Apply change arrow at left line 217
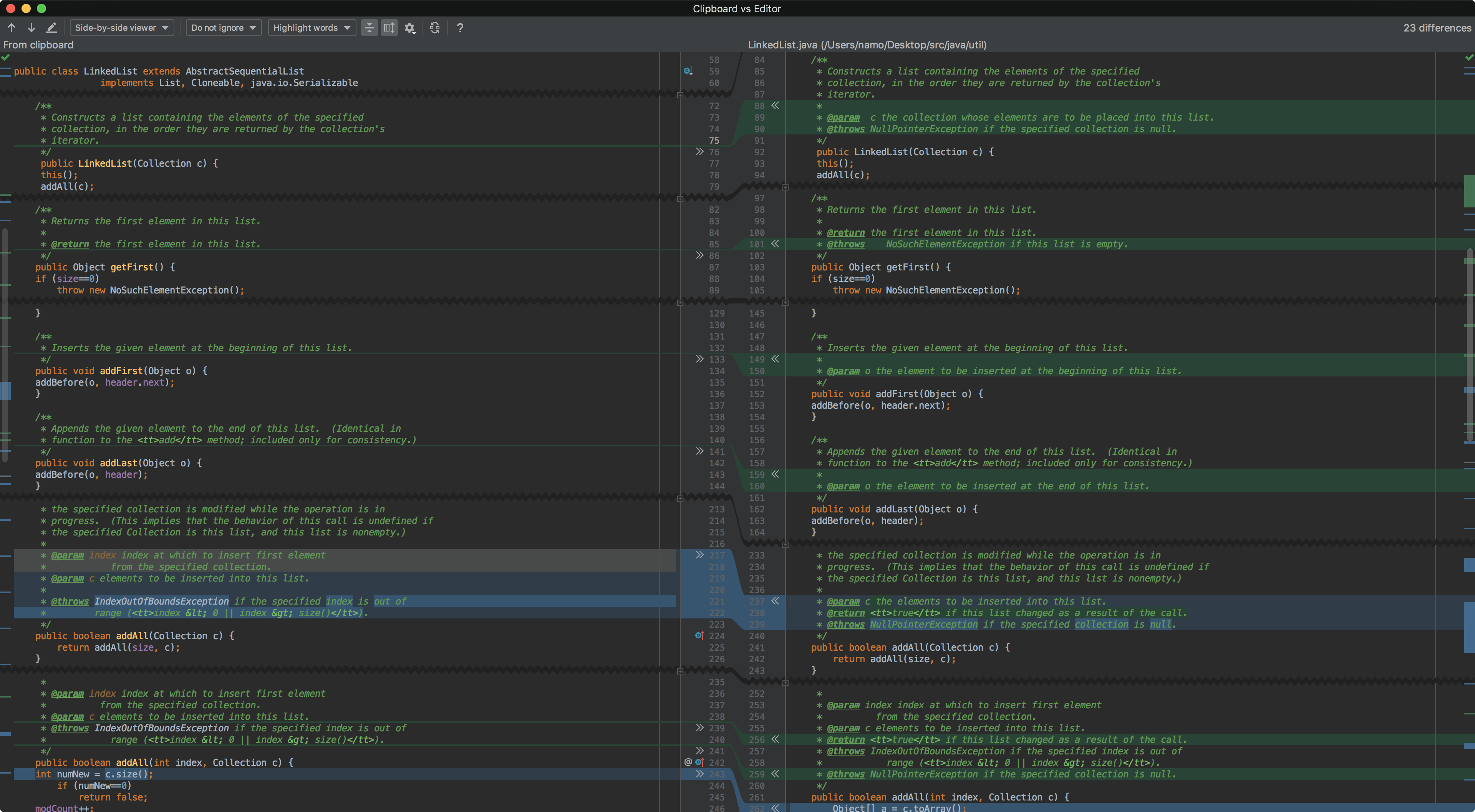The width and height of the screenshot is (1475, 812). point(699,555)
